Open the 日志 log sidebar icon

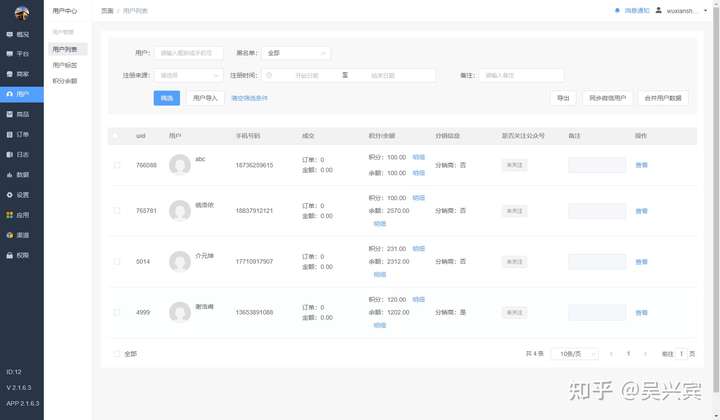tap(10, 155)
